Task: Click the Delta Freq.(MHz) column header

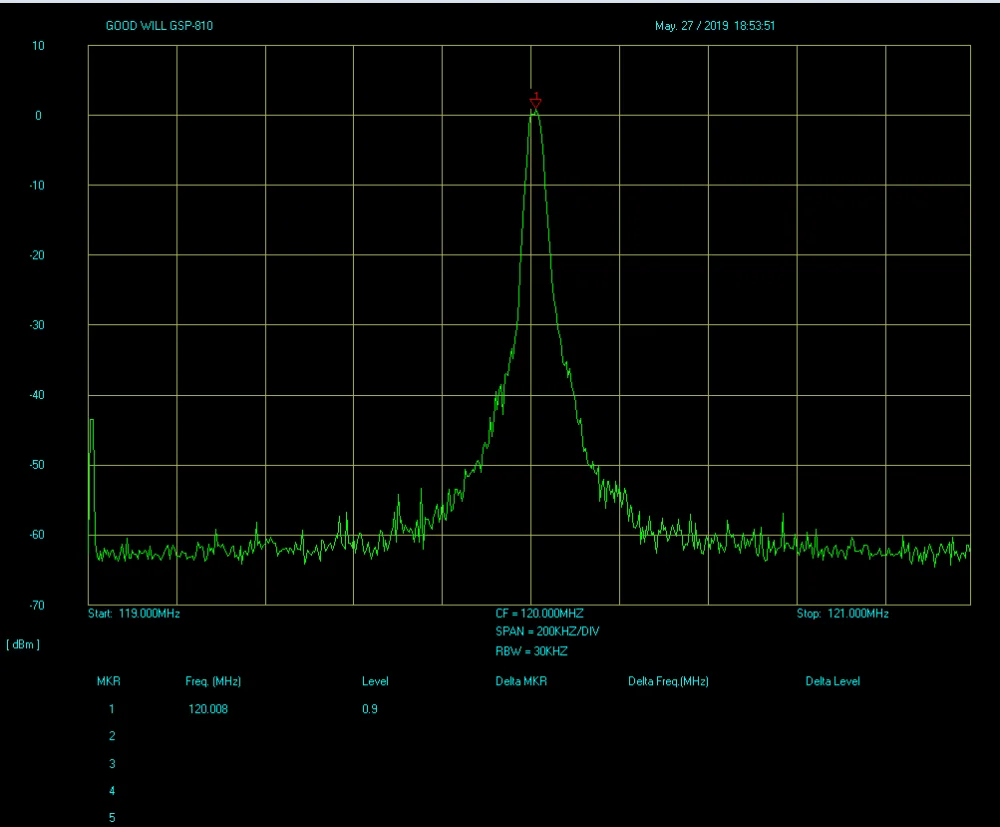Action: tap(668, 682)
